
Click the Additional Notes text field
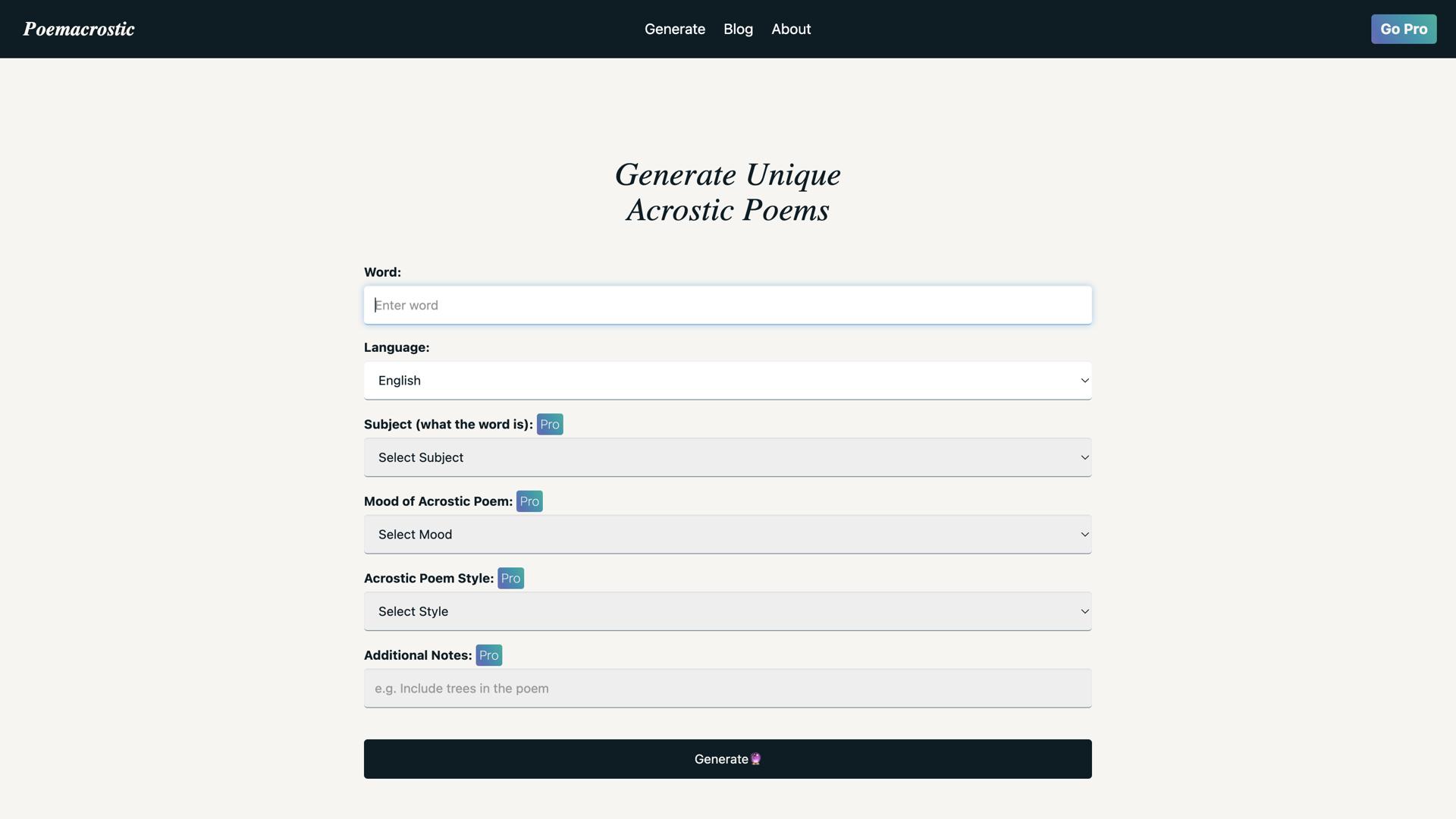coord(727,689)
